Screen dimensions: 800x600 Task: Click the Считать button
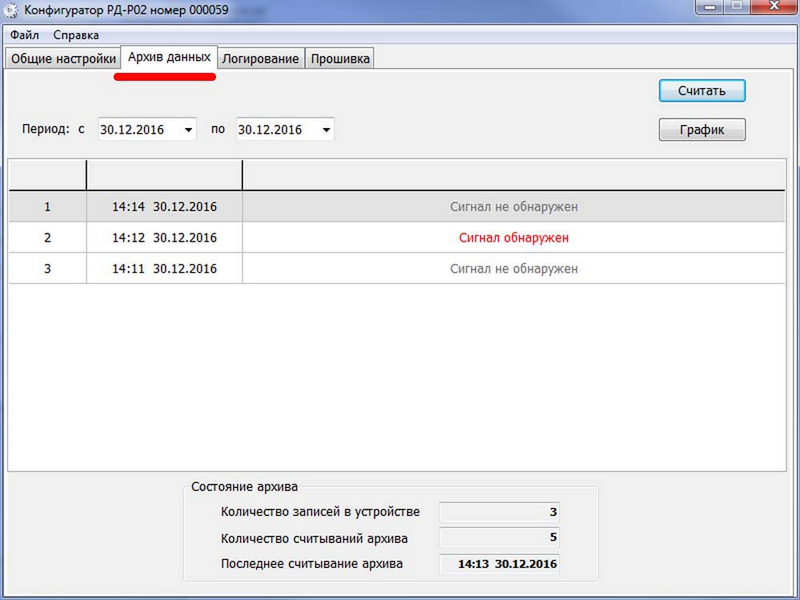click(702, 91)
